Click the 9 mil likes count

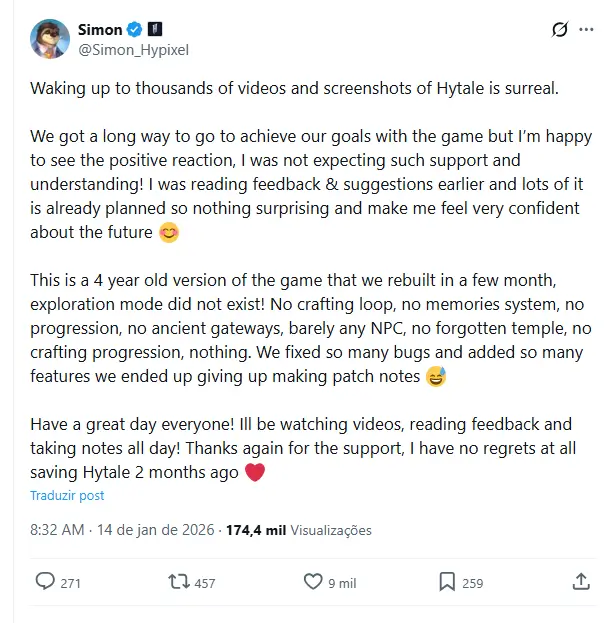click(x=342, y=583)
